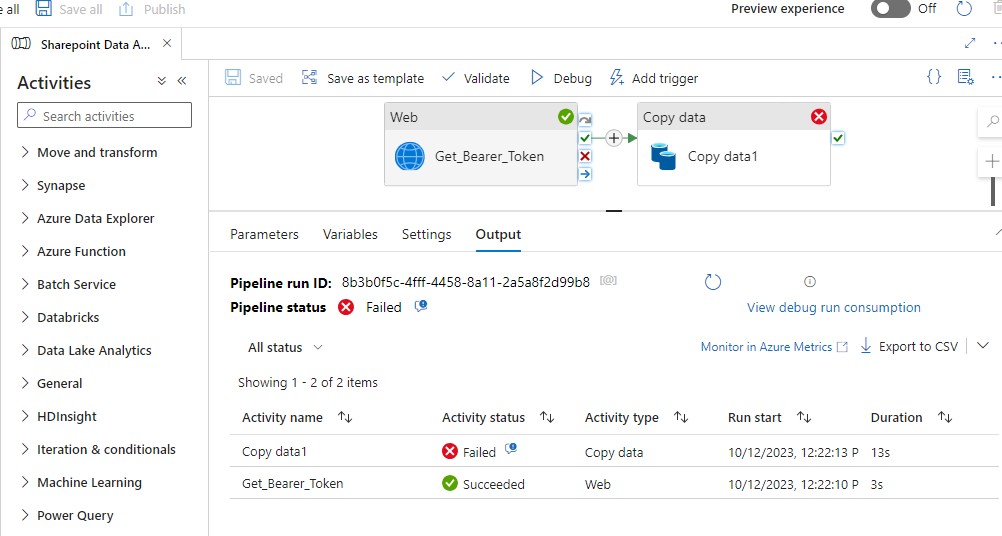
Task: Open error message icon for Copy data1
Action: pos(511,450)
